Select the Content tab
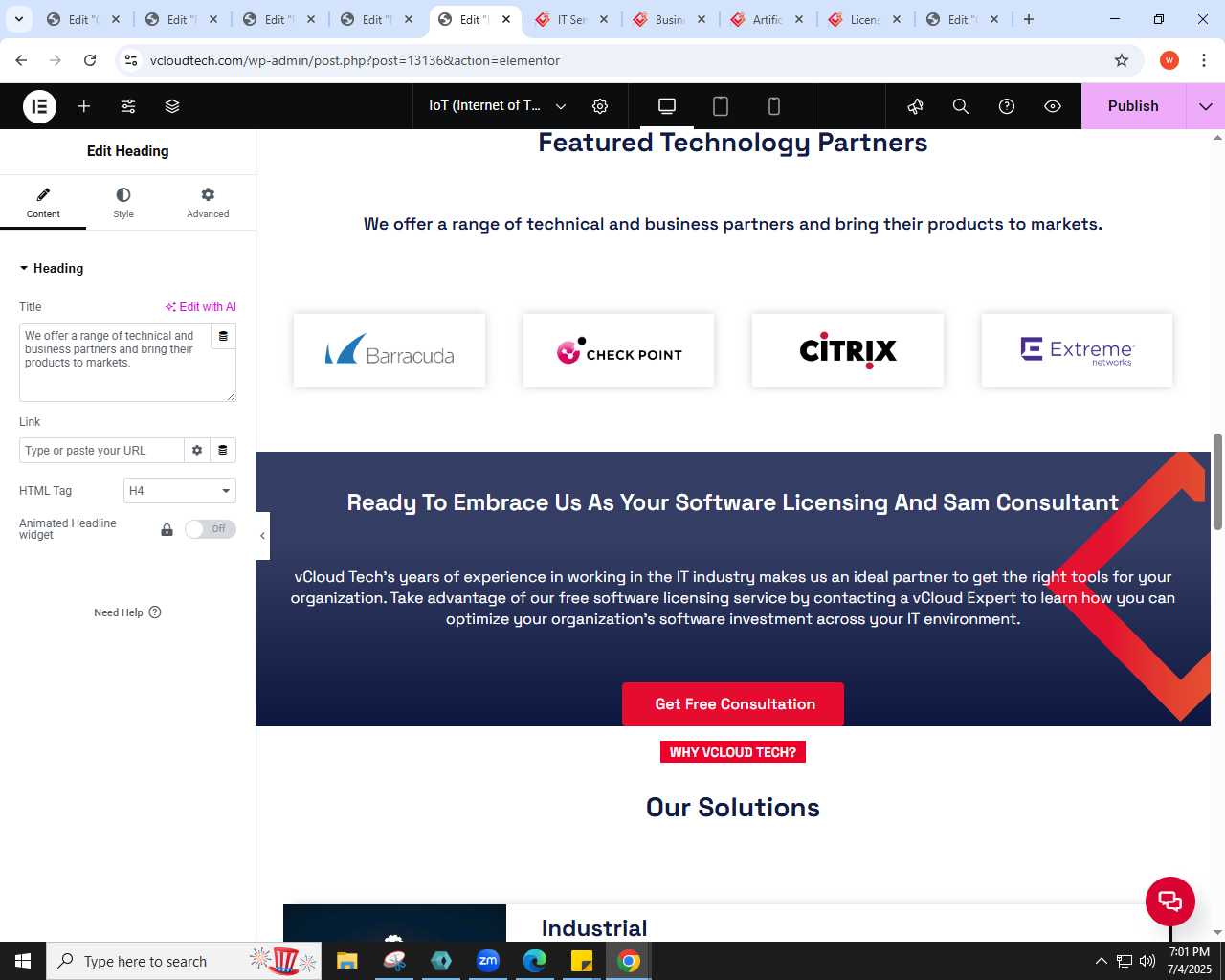This screenshot has height=980, width=1225. pyautogui.click(x=43, y=203)
